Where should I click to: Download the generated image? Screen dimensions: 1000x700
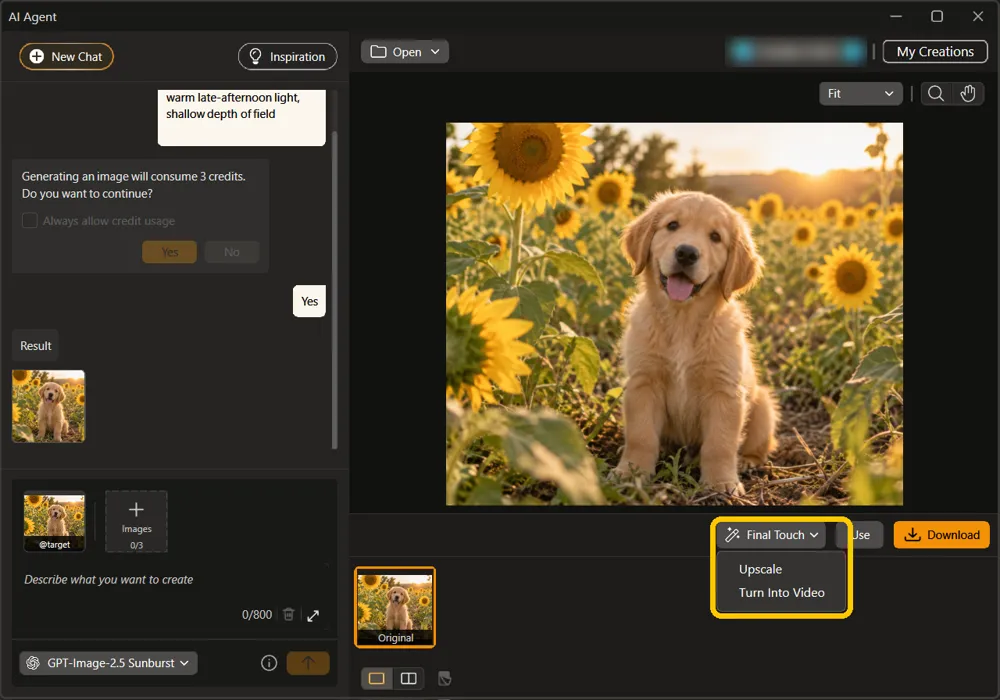941,535
